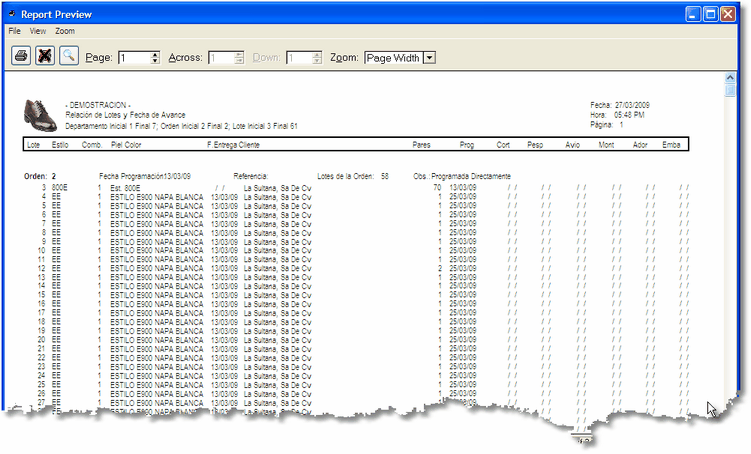Click the 'Orden: 2' label
This screenshot has height=454, width=751.
(x=40, y=176)
